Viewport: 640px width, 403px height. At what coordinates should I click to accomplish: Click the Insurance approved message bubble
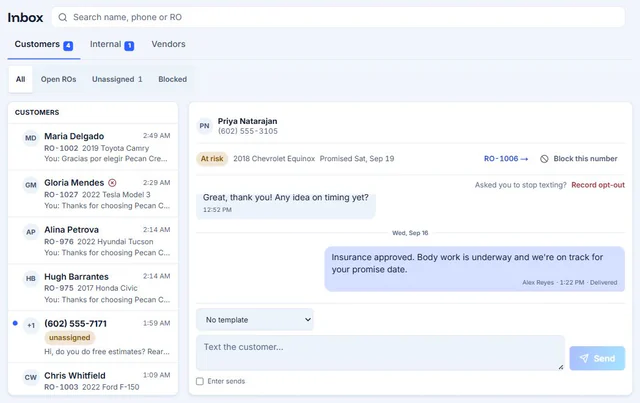click(475, 269)
